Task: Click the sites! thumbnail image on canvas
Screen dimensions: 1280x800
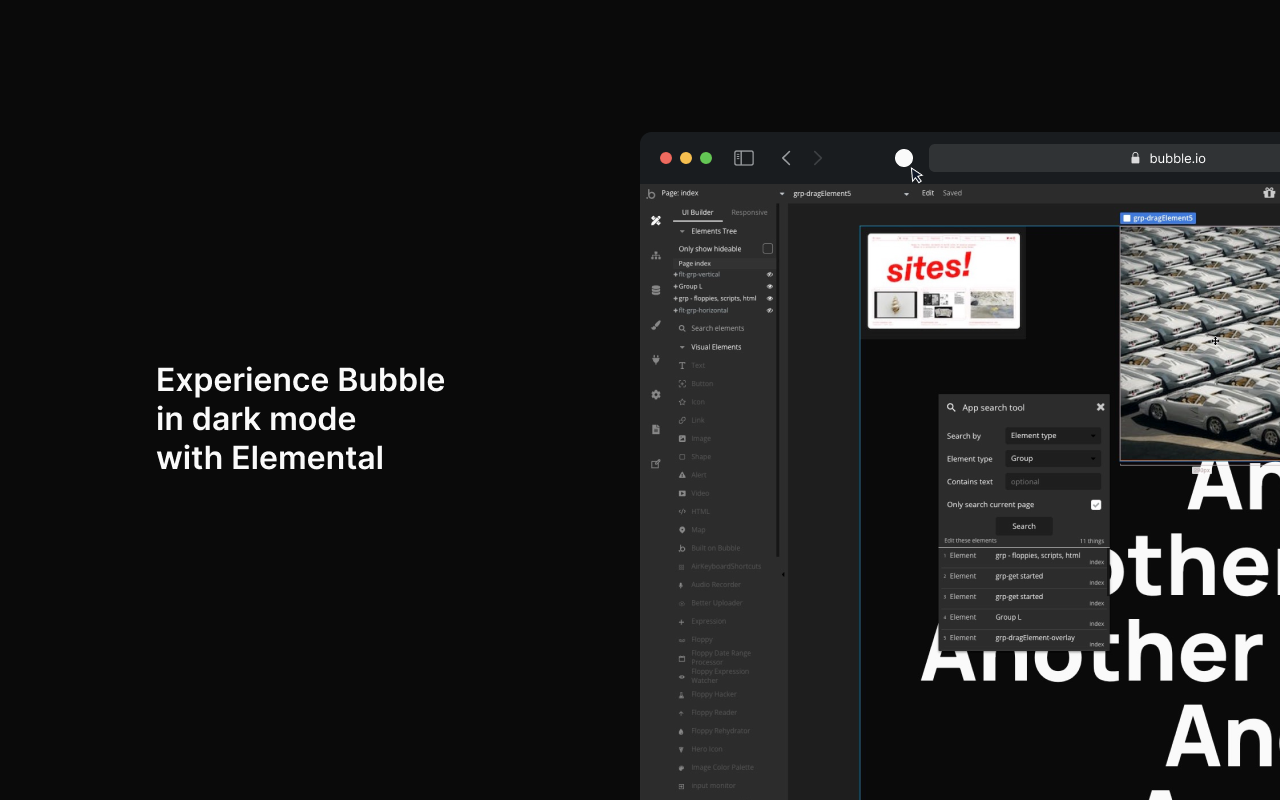Action: pyautogui.click(x=944, y=281)
